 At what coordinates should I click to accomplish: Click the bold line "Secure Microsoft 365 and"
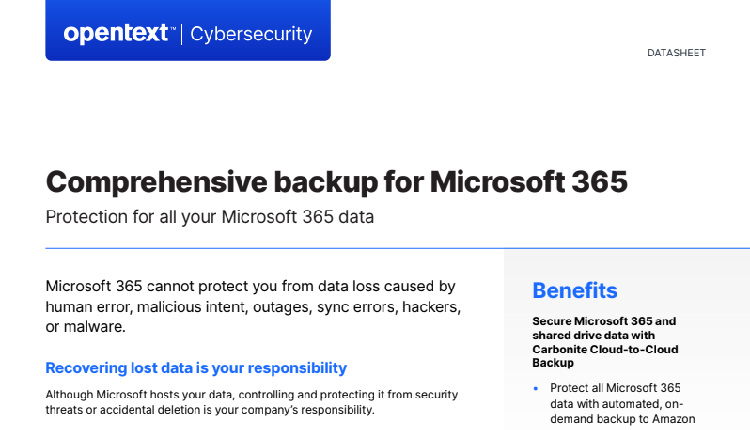pos(604,321)
